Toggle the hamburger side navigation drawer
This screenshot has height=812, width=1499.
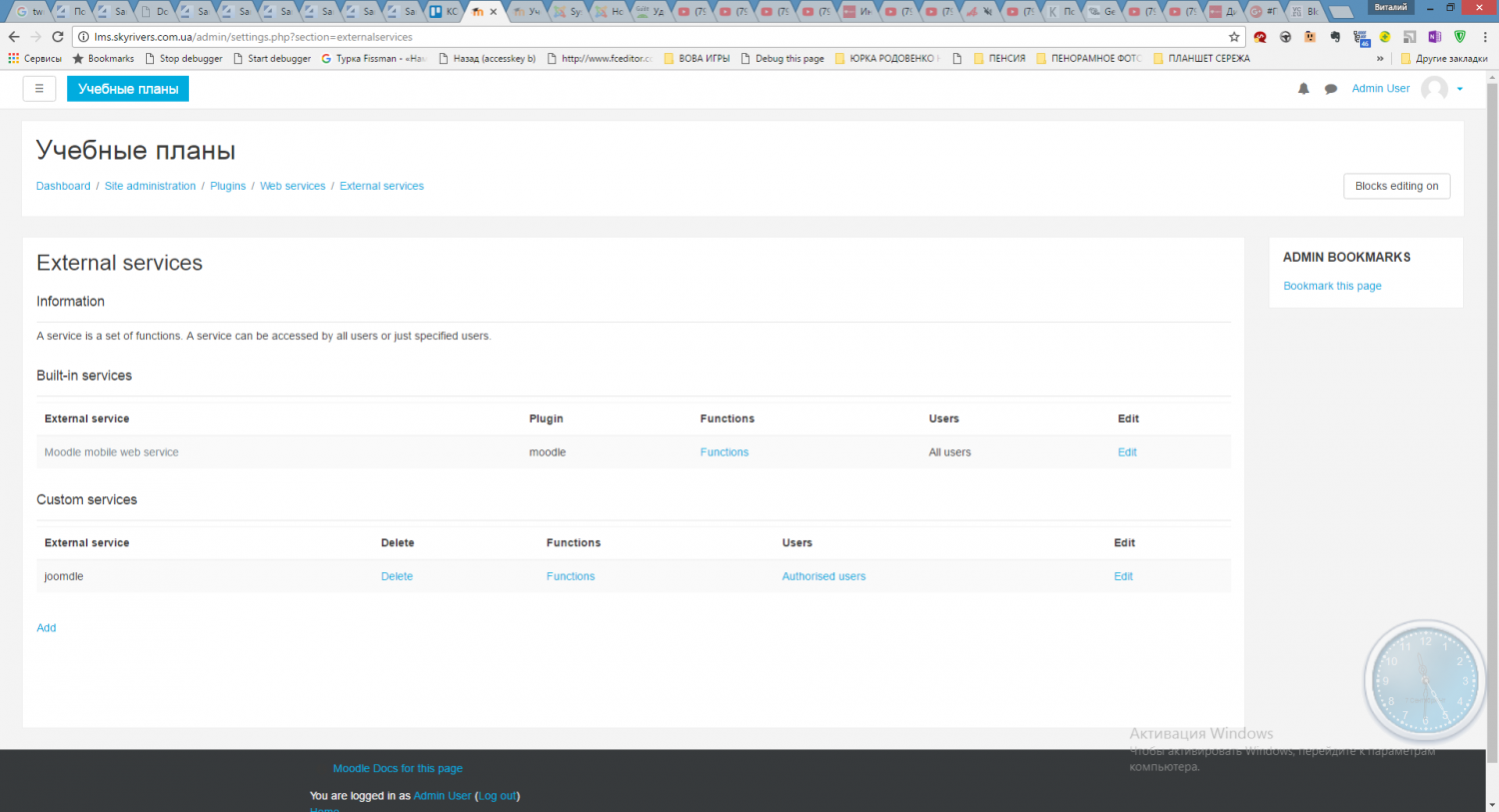tap(39, 89)
